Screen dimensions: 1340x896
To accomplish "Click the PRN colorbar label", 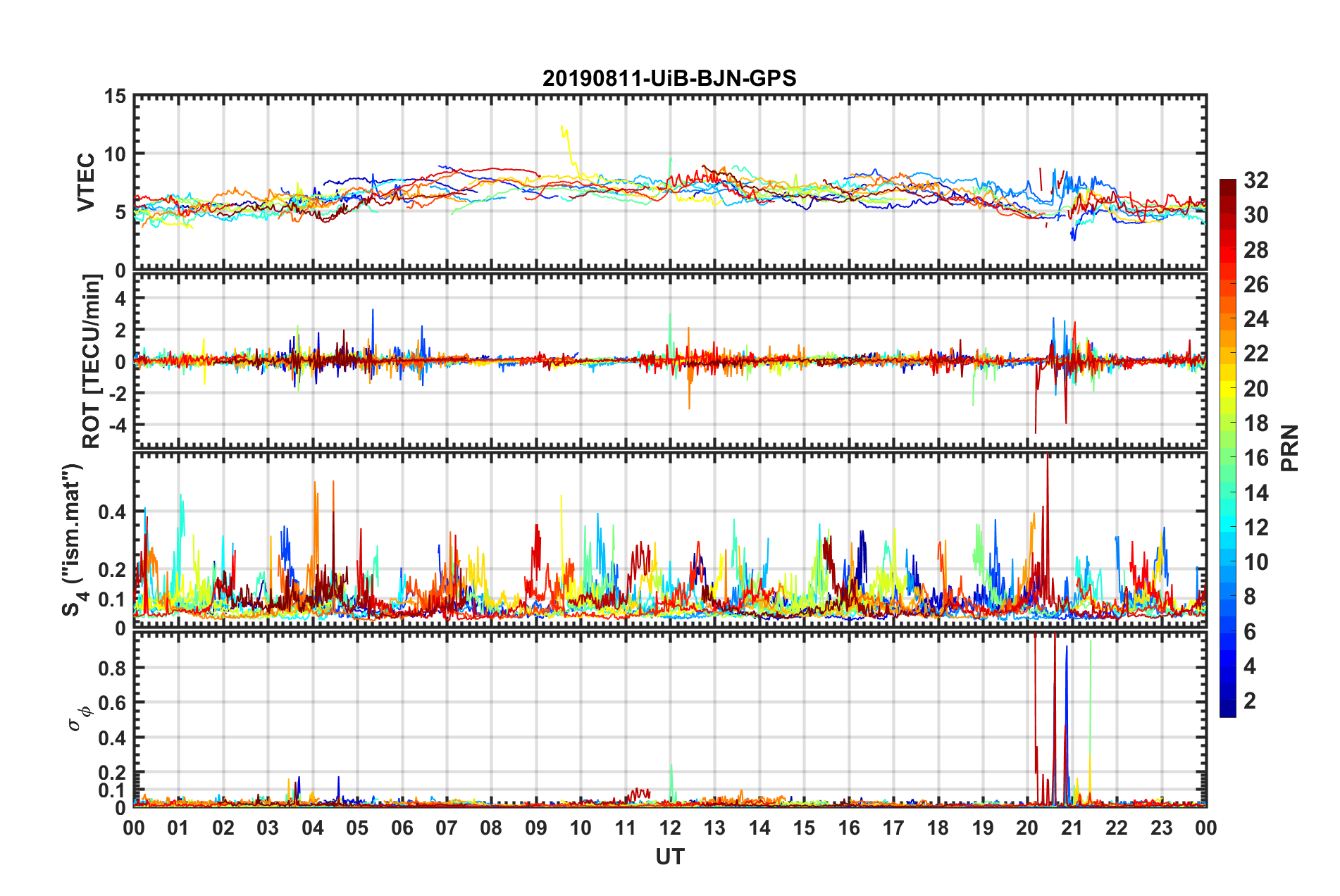I will tap(1290, 448).
